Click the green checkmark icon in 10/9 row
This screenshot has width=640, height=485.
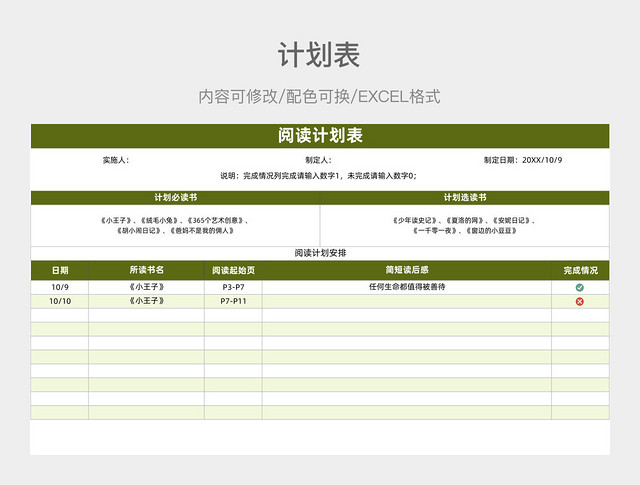tap(579, 287)
